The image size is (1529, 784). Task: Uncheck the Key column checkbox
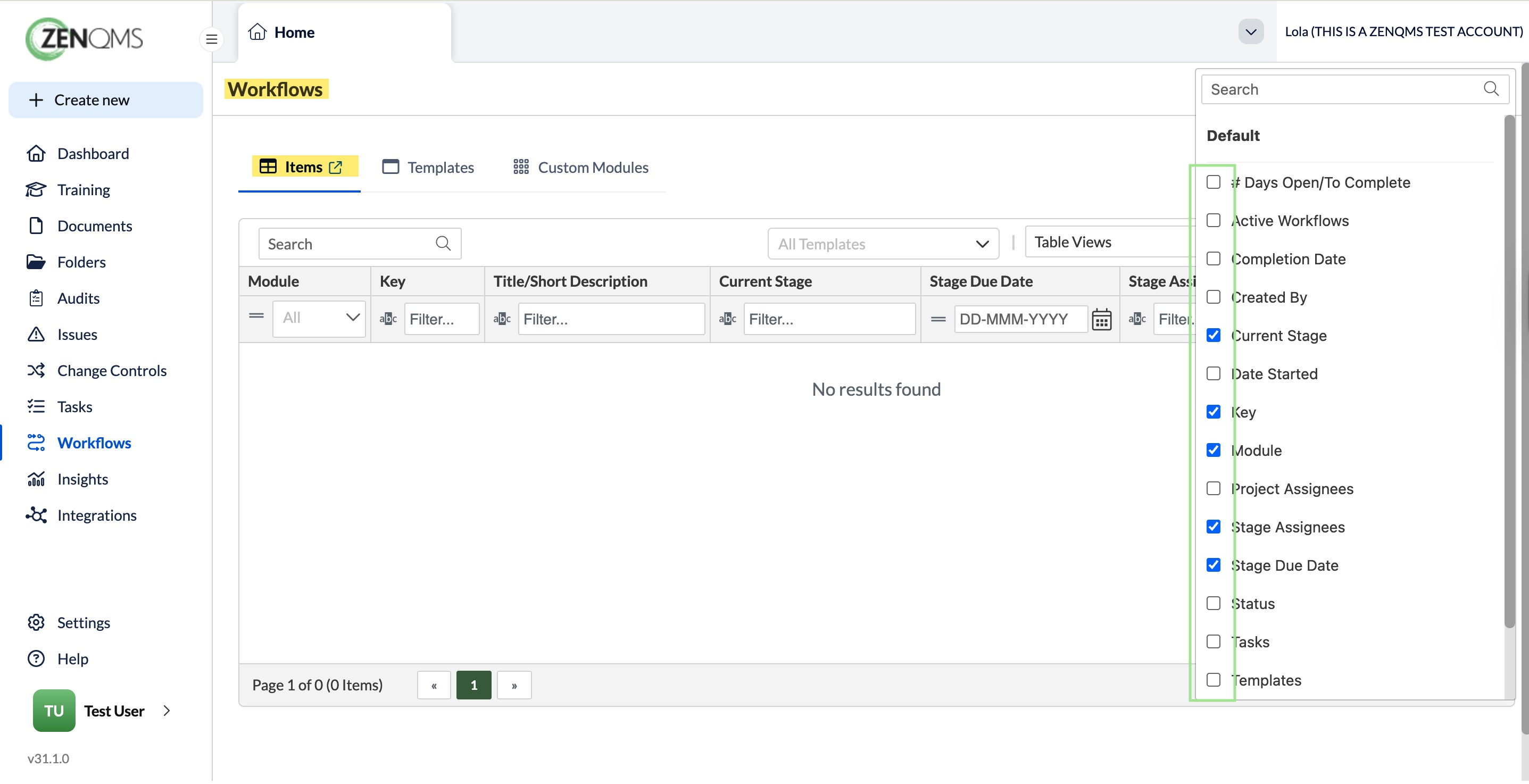[1213, 412]
